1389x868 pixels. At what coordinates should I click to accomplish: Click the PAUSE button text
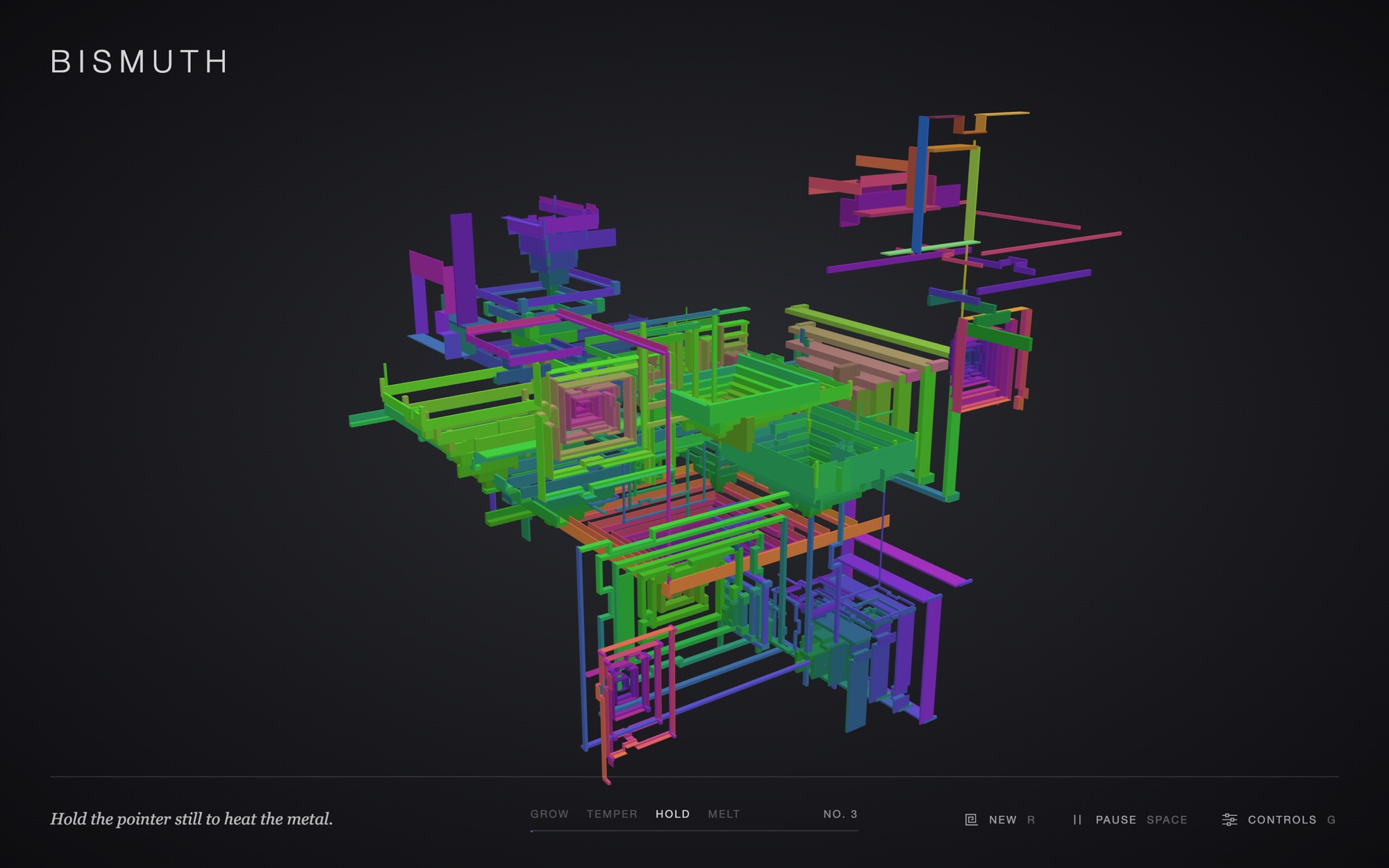coord(1116,820)
